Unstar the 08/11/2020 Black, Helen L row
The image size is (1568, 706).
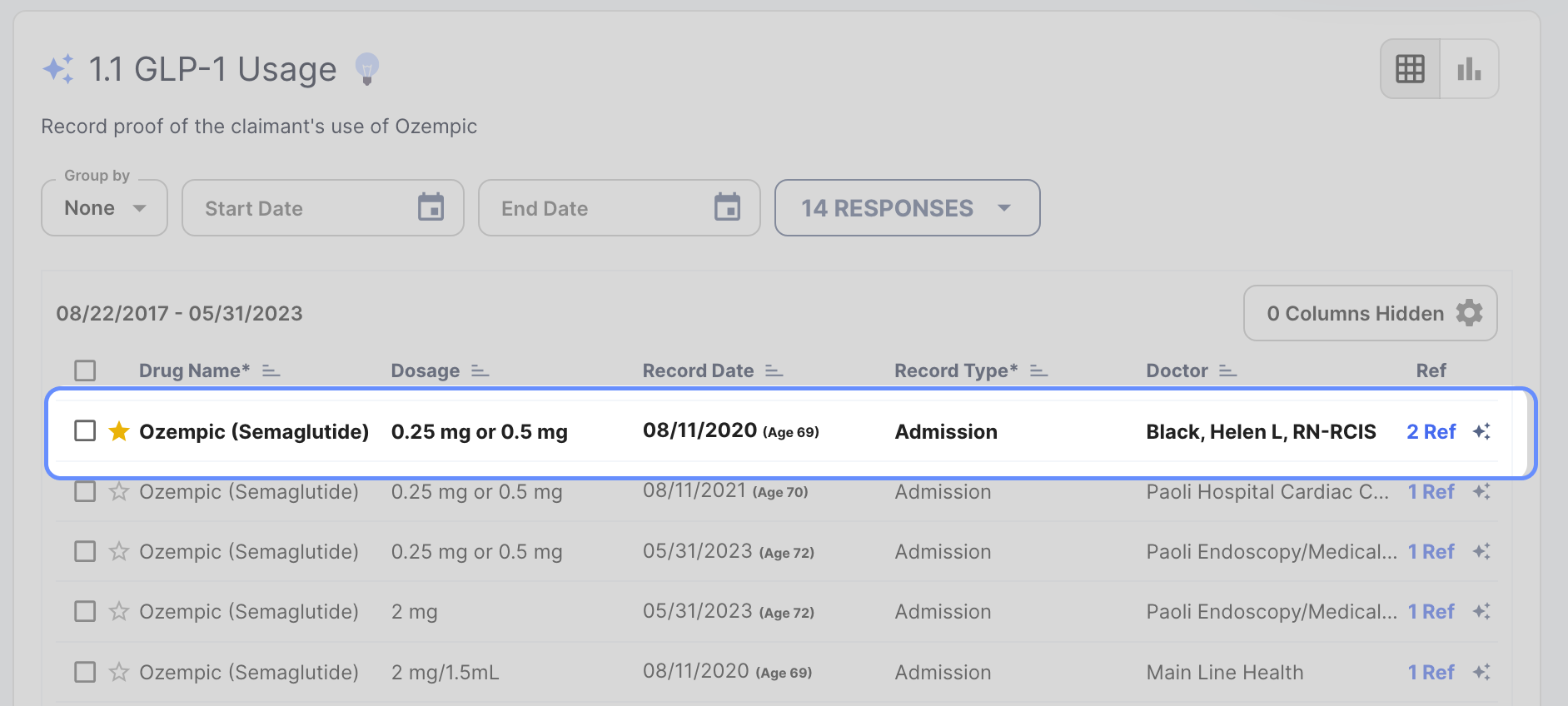119,431
